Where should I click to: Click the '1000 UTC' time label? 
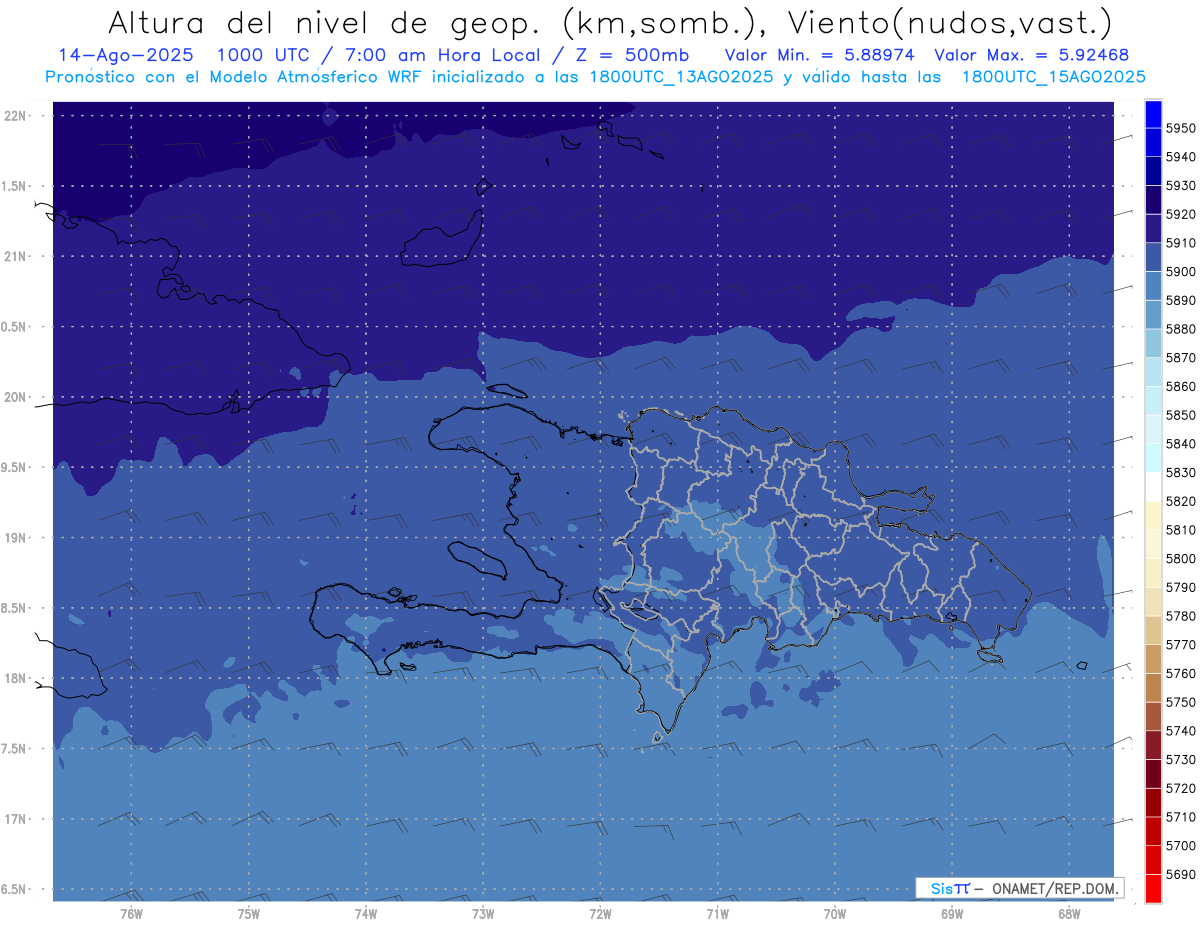tap(274, 55)
